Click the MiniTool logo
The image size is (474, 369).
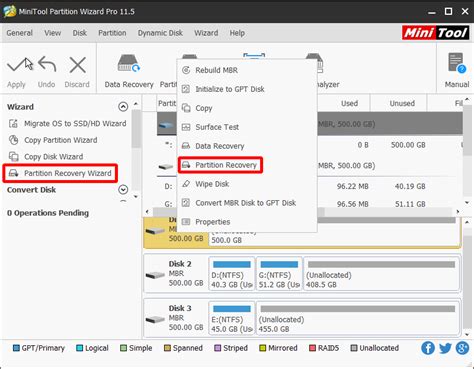[436, 33]
